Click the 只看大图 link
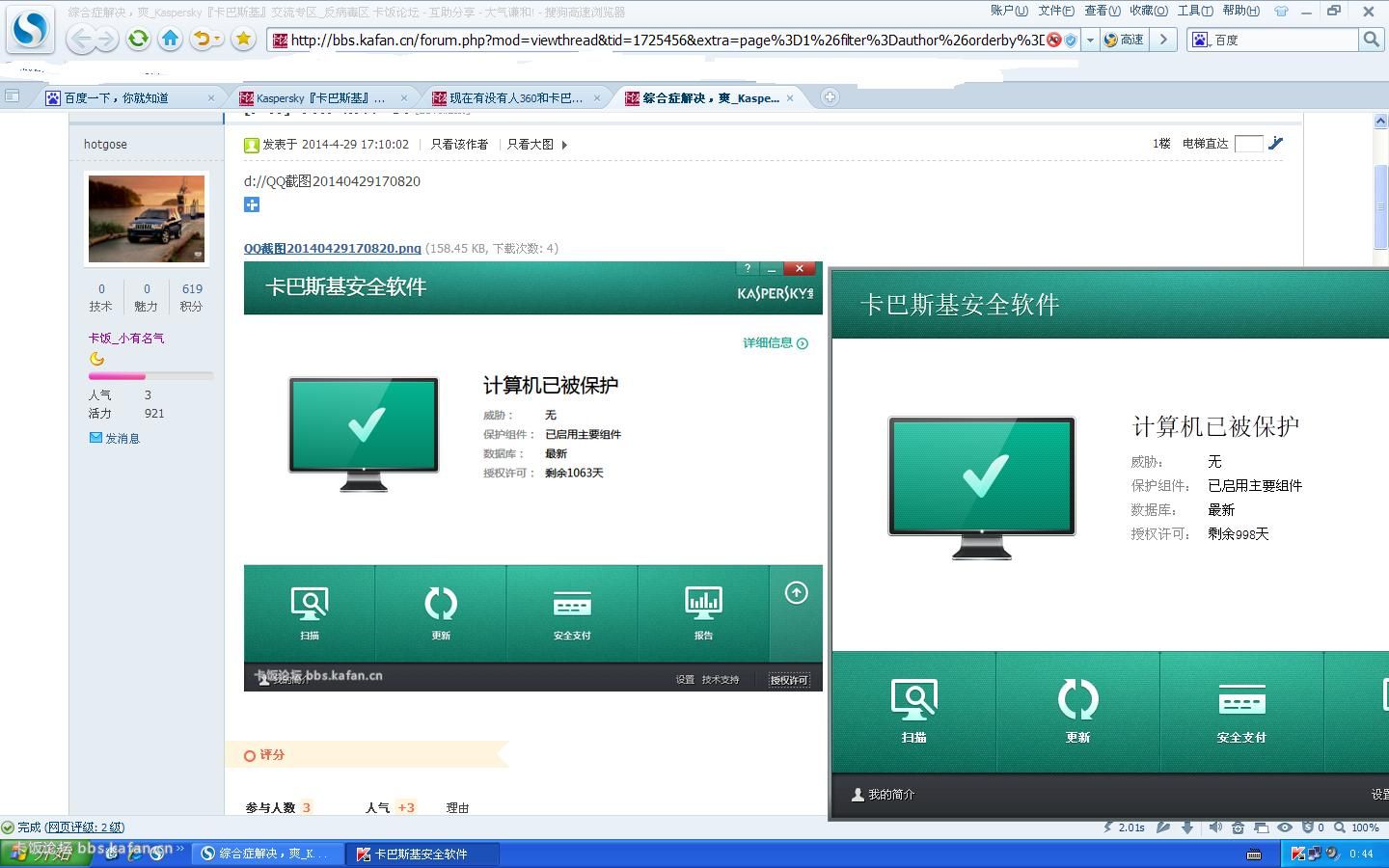This screenshot has width=1389, height=868. (x=531, y=144)
